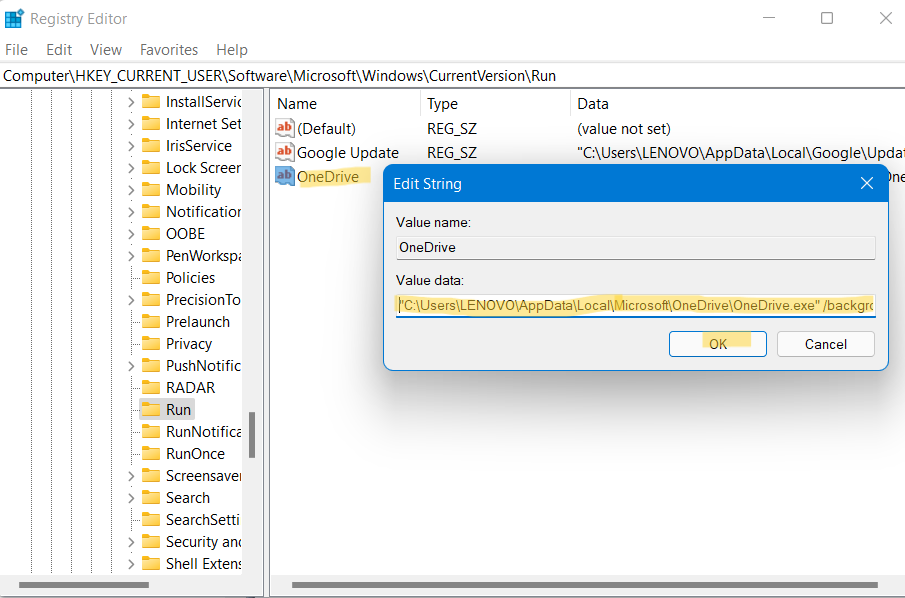Open the Edit menu

coord(59,50)
